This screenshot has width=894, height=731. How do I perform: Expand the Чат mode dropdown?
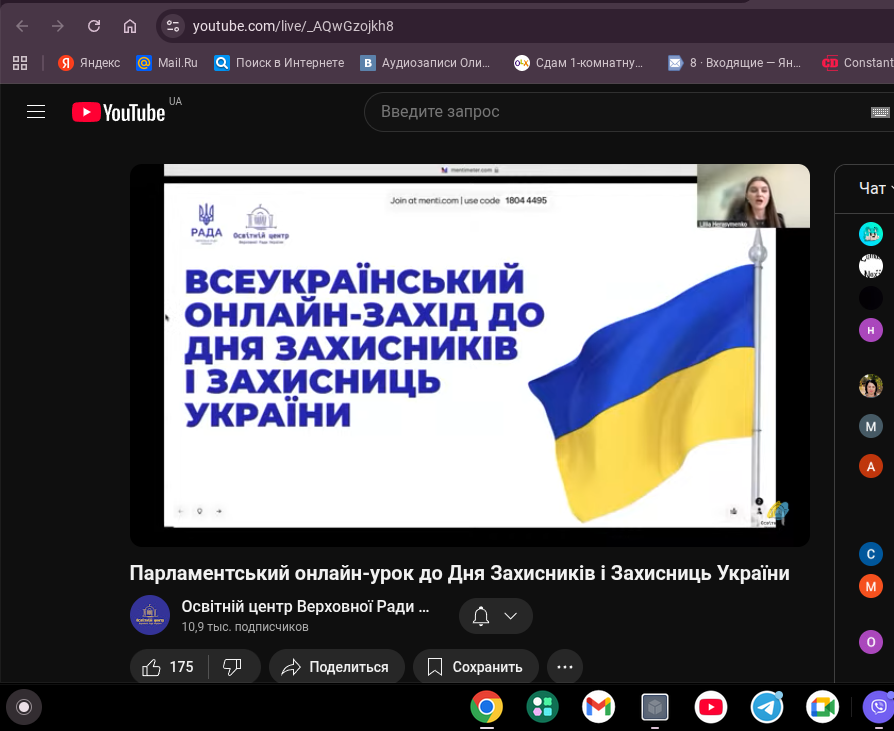[876, 188]
